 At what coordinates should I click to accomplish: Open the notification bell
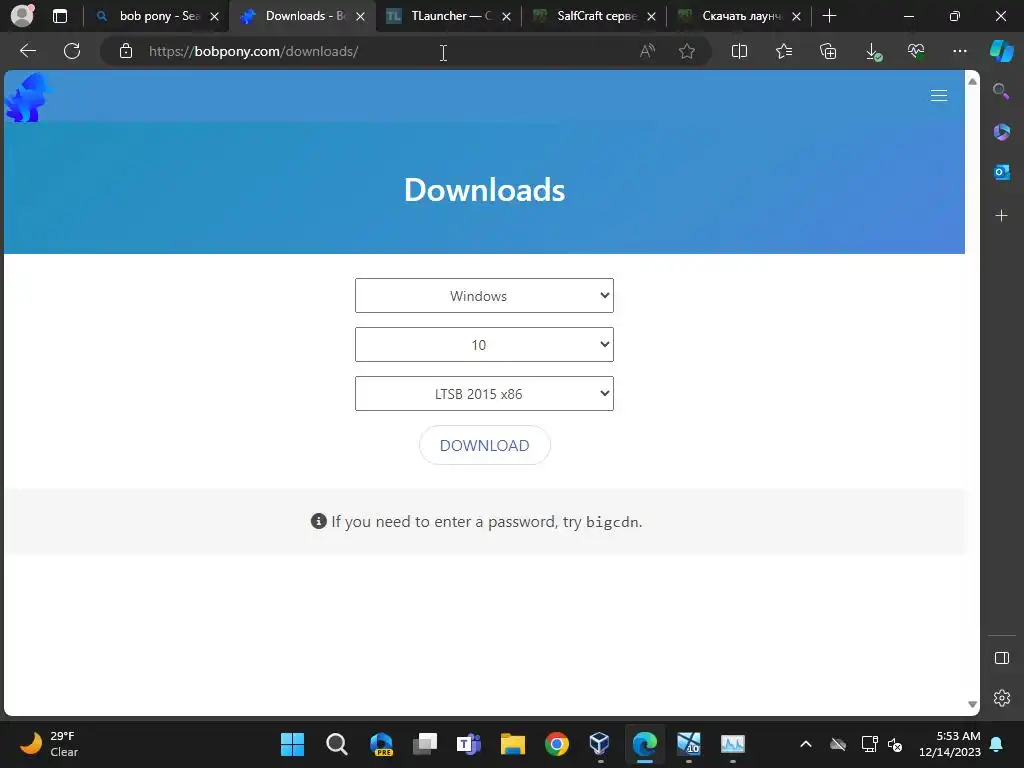click(x=997, y=744)
